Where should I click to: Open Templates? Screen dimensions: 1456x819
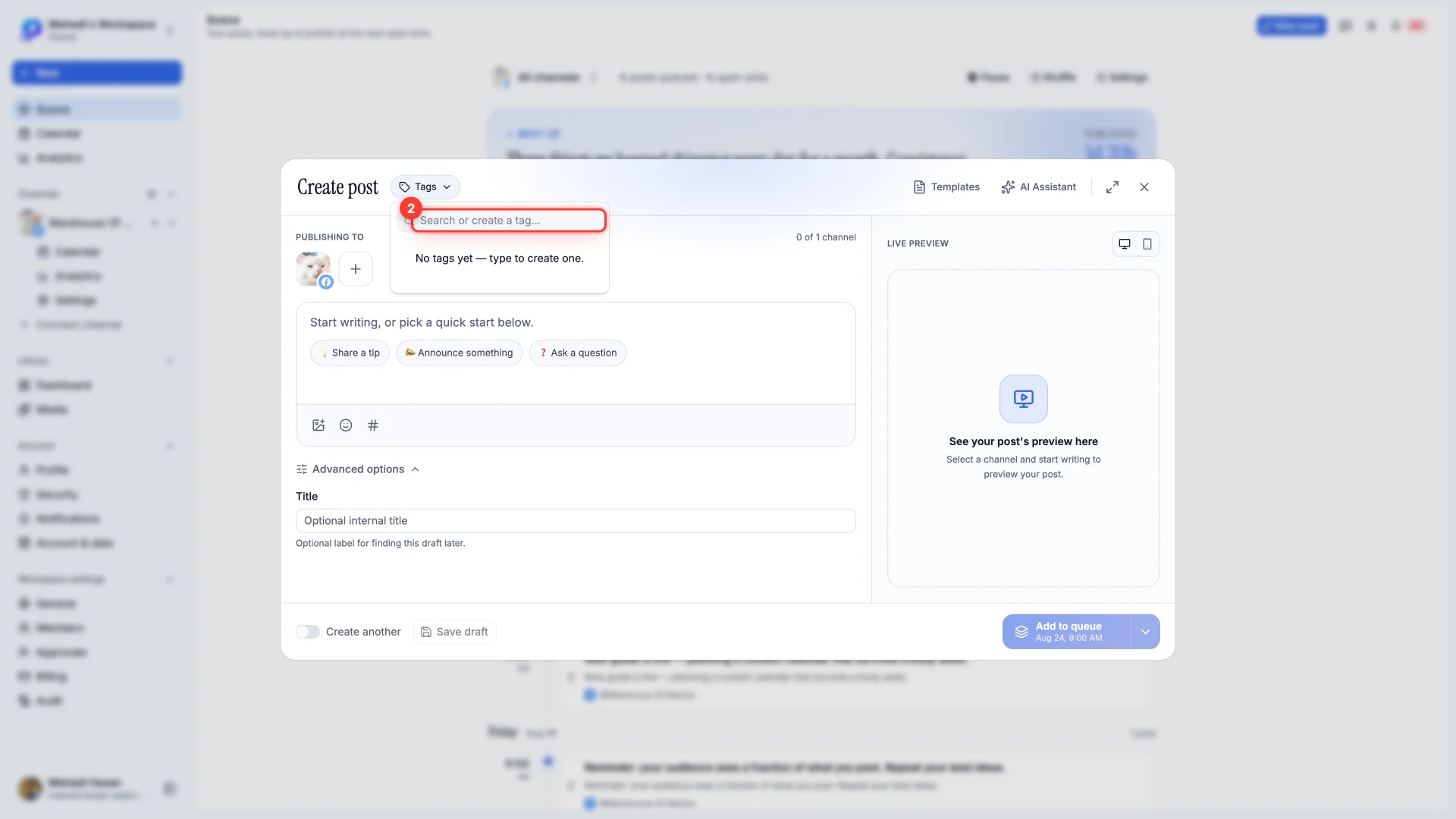click(946, 187)
